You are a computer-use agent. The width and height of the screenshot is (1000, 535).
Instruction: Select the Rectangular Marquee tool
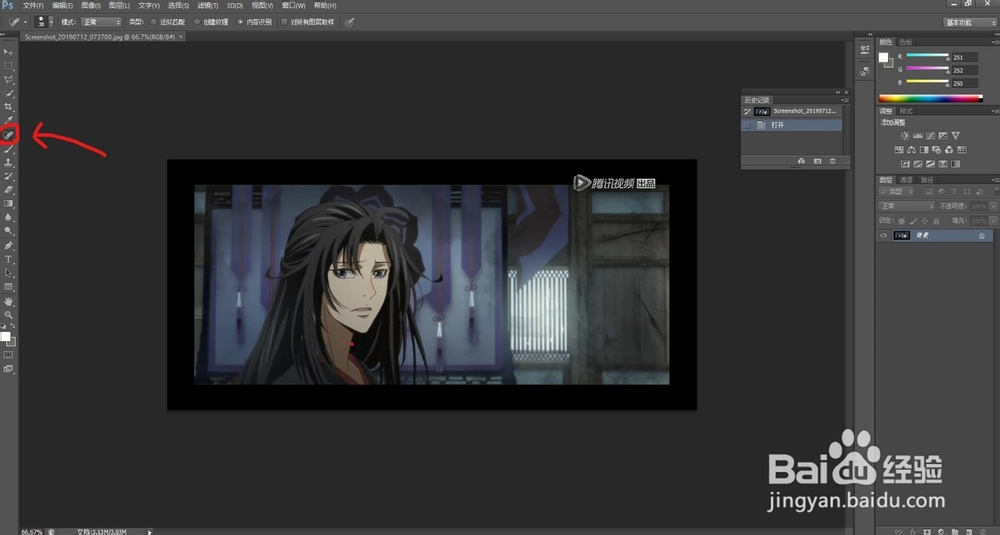point(8,66)
